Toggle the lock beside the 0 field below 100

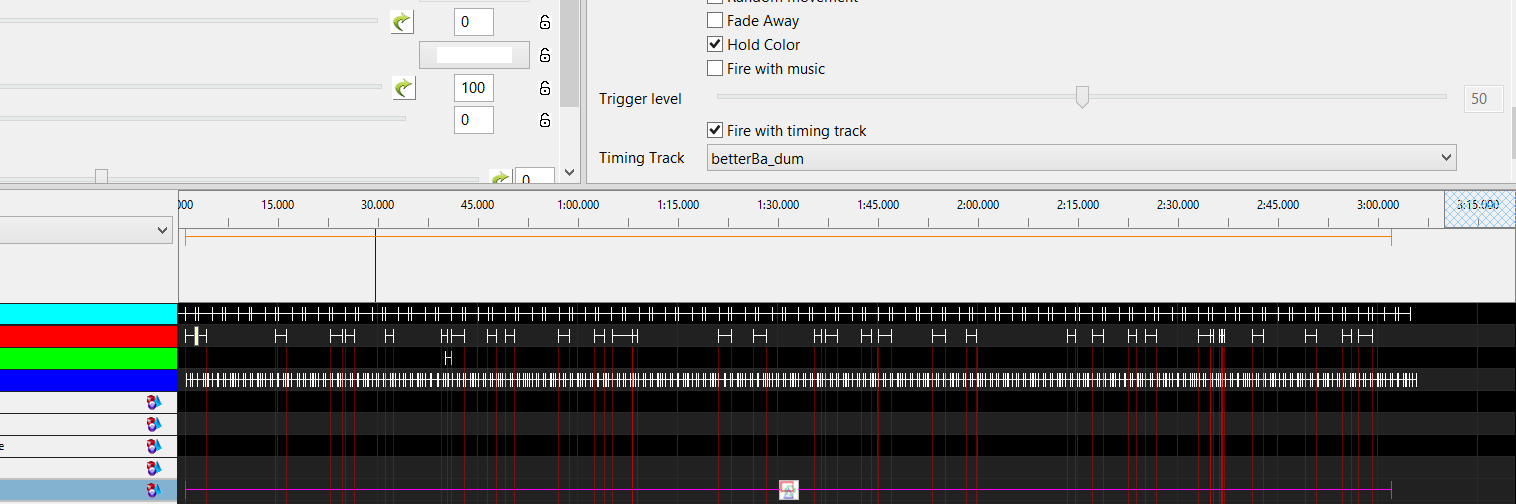pos(545,120)
